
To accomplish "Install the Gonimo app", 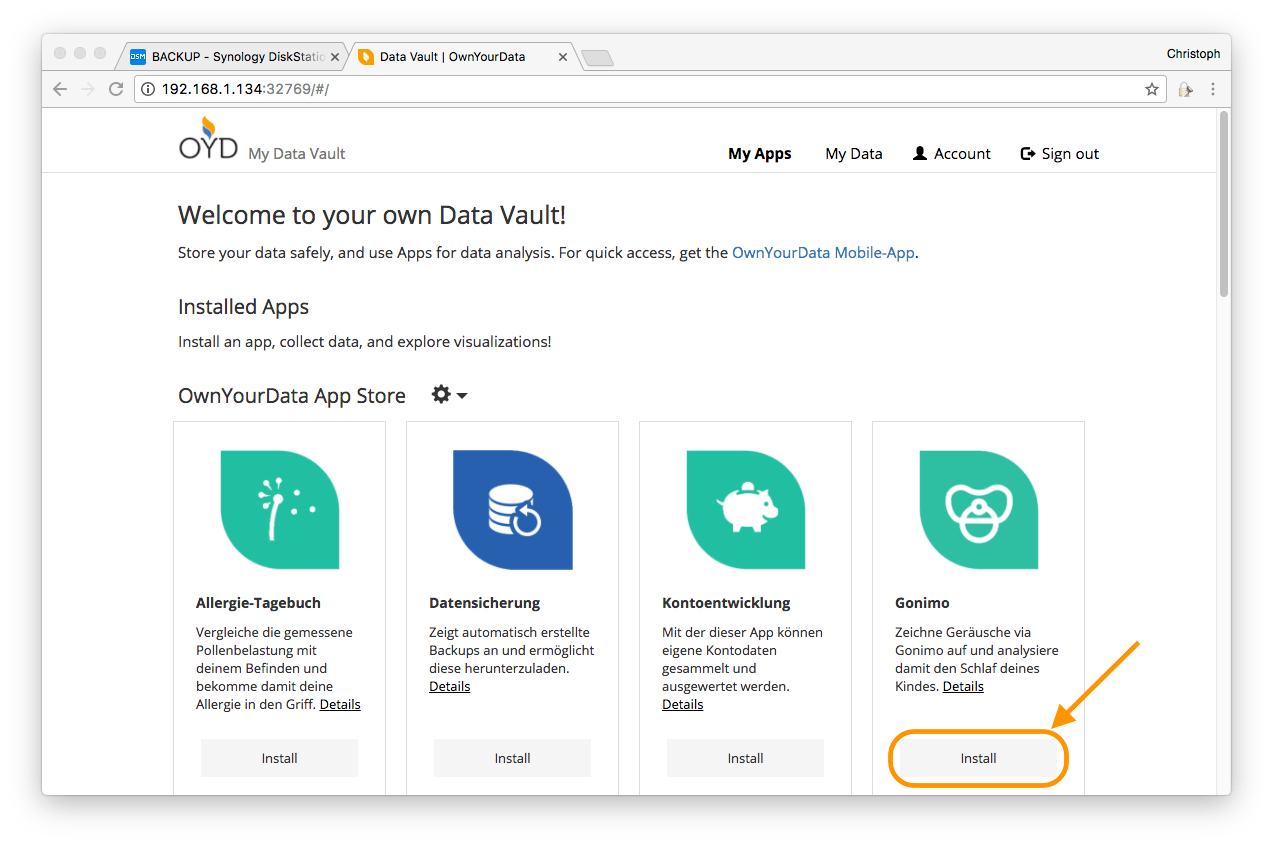I will 978,758.
